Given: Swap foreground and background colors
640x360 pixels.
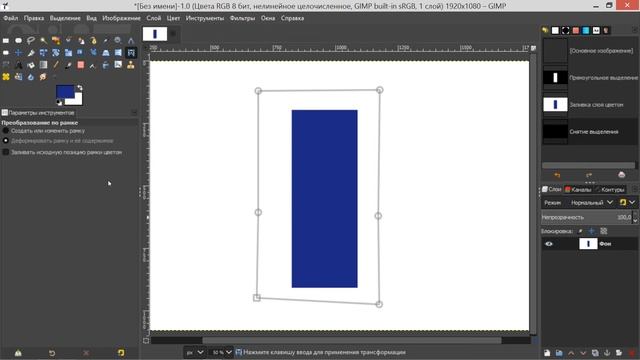Looking at the screenshot, I should coord(80,87).
